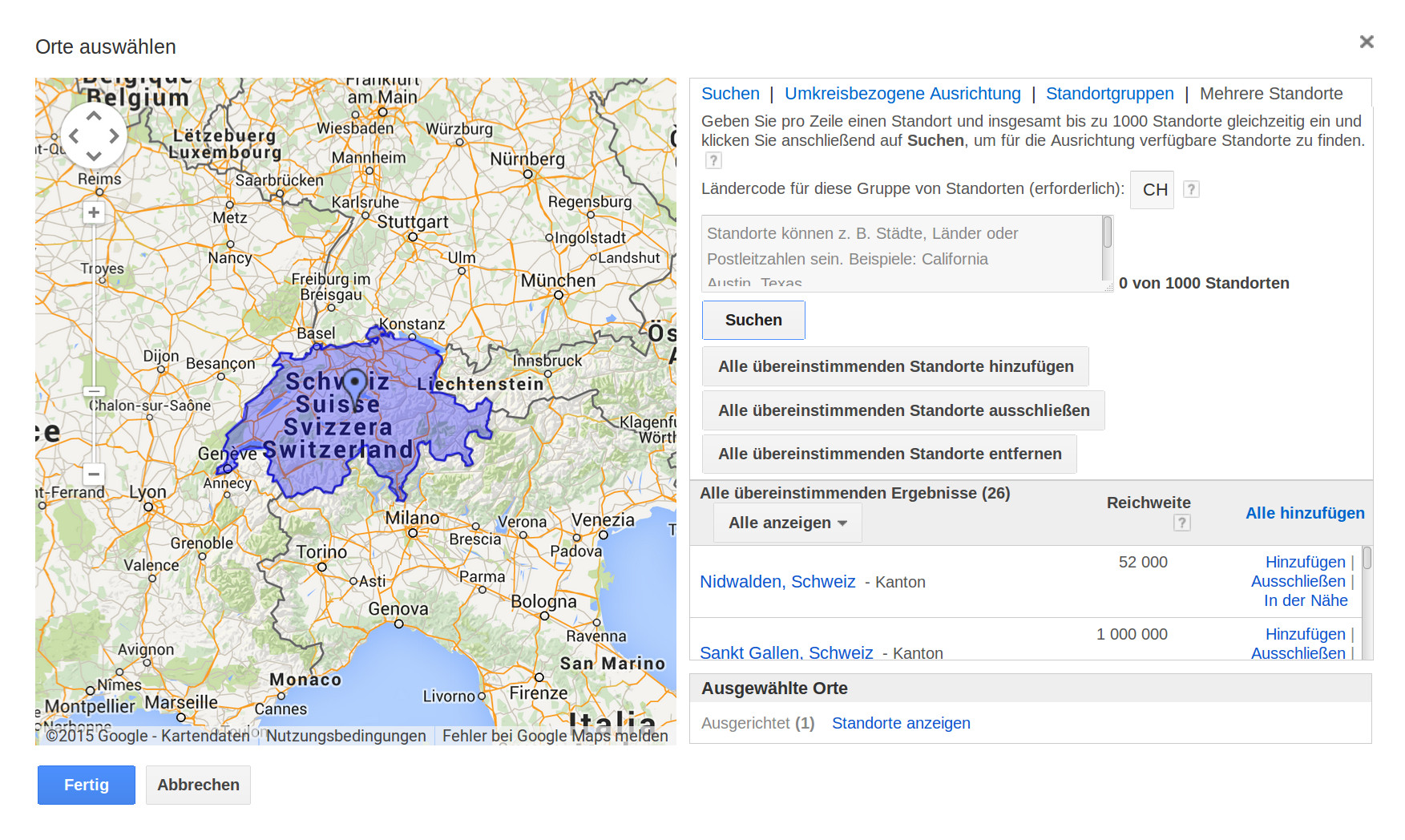Open Nidwalden, Schweiz result link
Image resolution: width=1405 pixels, height=840 pixels.
(x=777, y=582)
